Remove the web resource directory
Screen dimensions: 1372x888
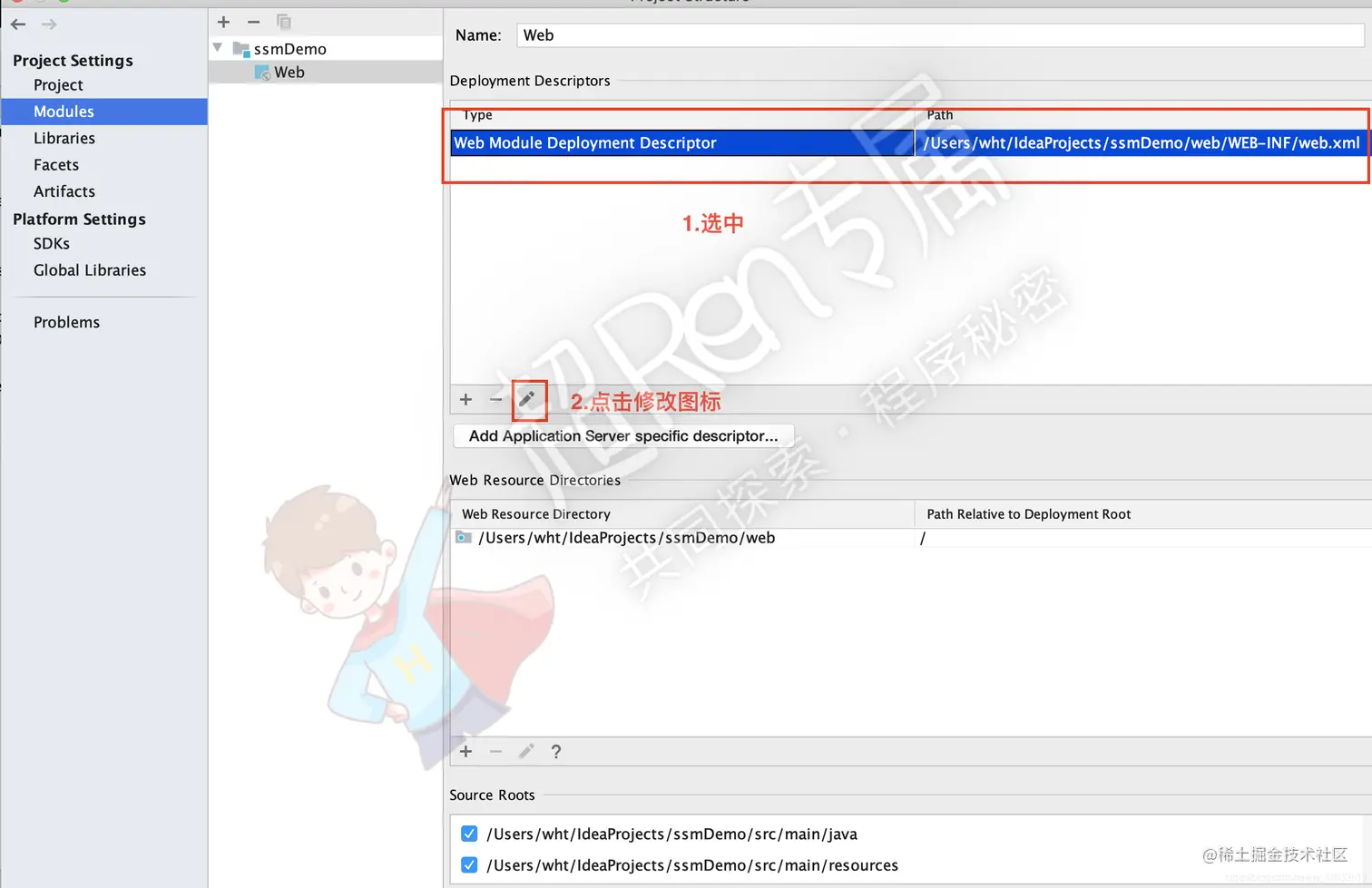495,752
